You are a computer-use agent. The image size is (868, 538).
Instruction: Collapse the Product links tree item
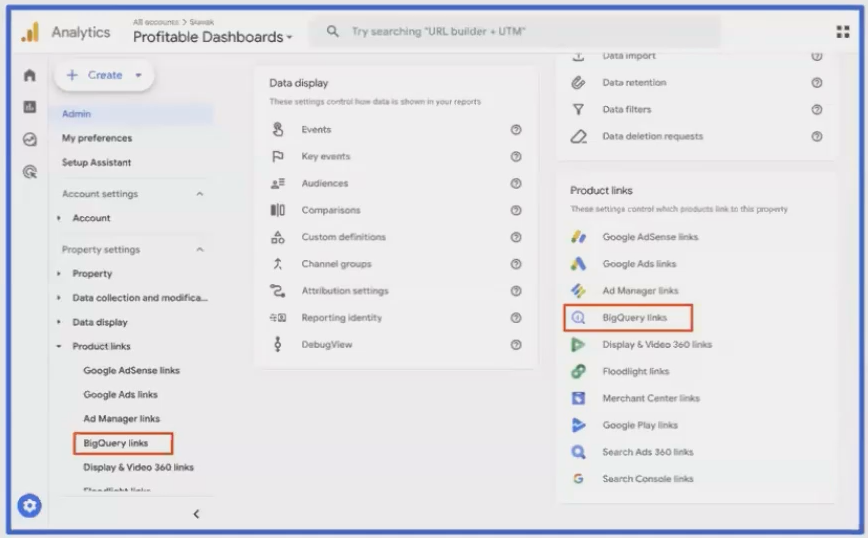(x=59, y=346)
